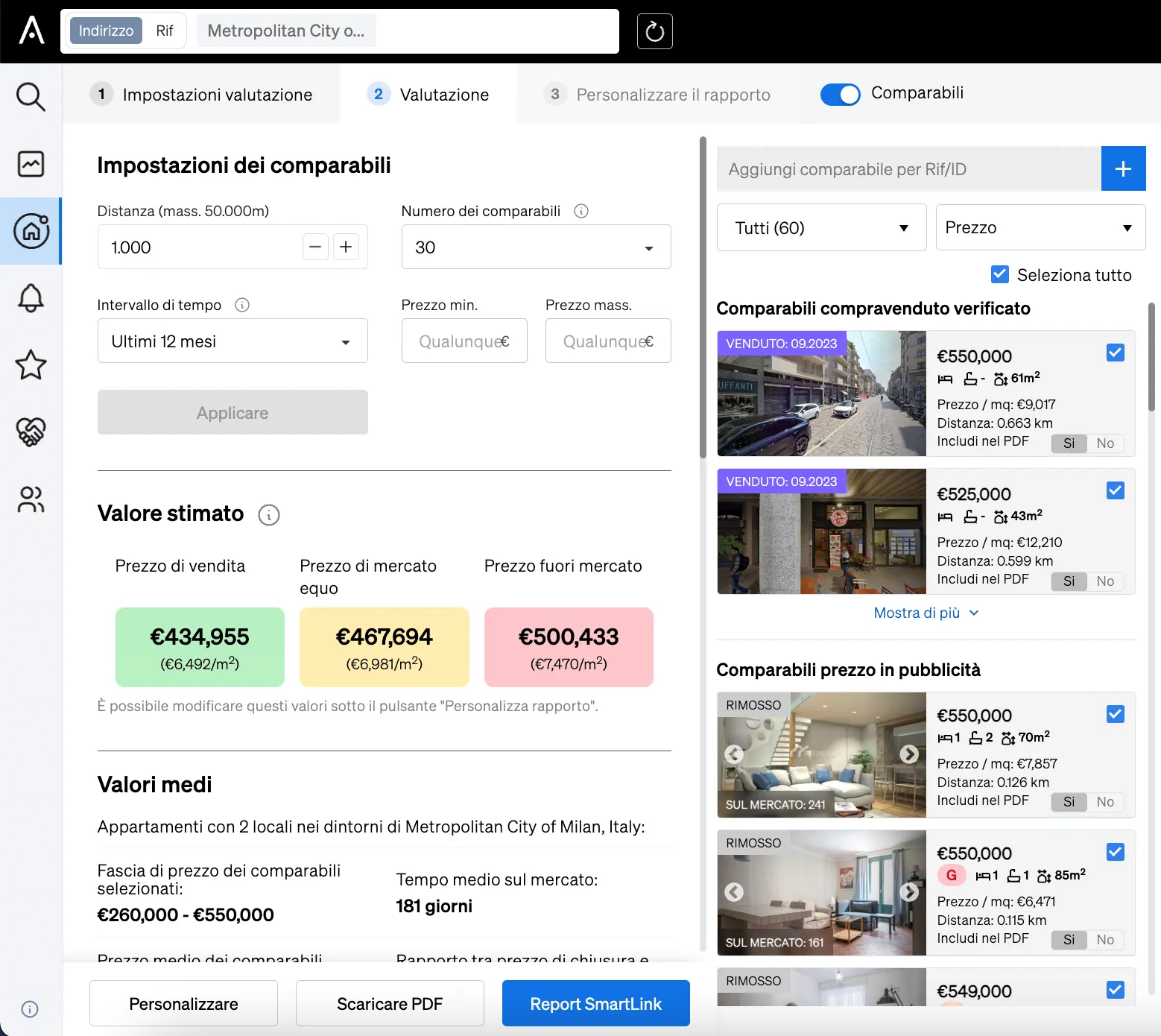Click the app logo in top-left
Screen dimensions: 1161x1036
(31, 31)
